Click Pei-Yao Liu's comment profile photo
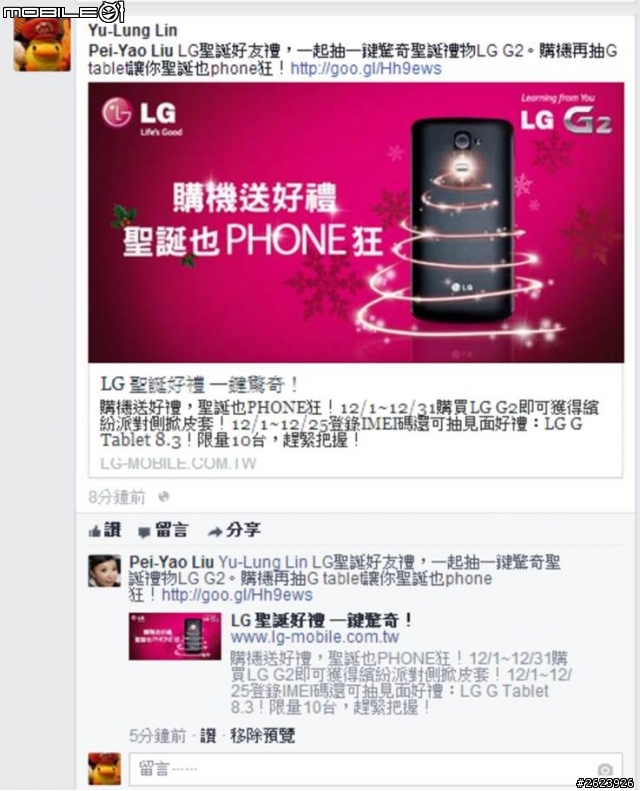Screen dimensions: 640x791 [x=104, y=571]
